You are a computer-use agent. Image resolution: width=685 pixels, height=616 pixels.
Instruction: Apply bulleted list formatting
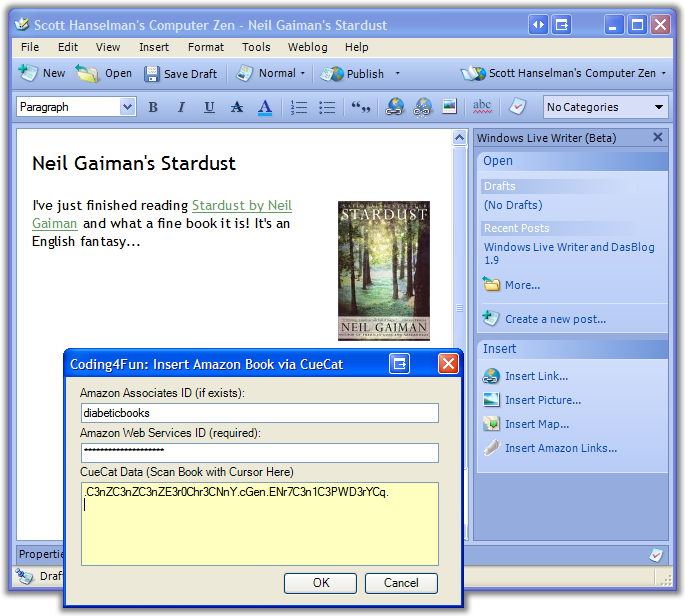pos(327,107)
